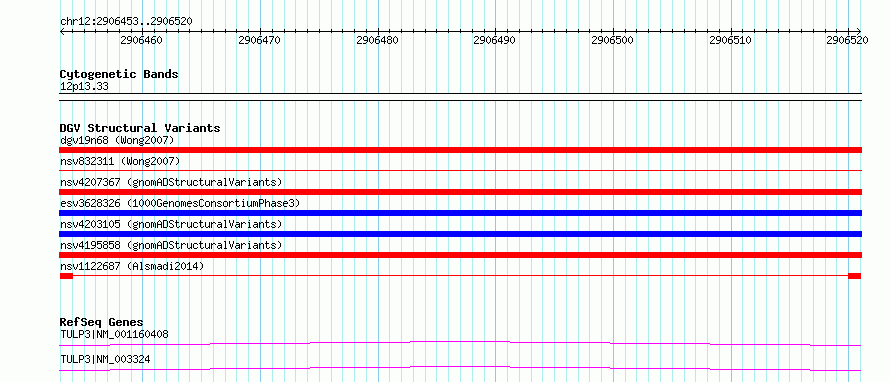Click the 2906480 ruler position
The width and height of the screenshot is (890, 382).
coord(377,41)
